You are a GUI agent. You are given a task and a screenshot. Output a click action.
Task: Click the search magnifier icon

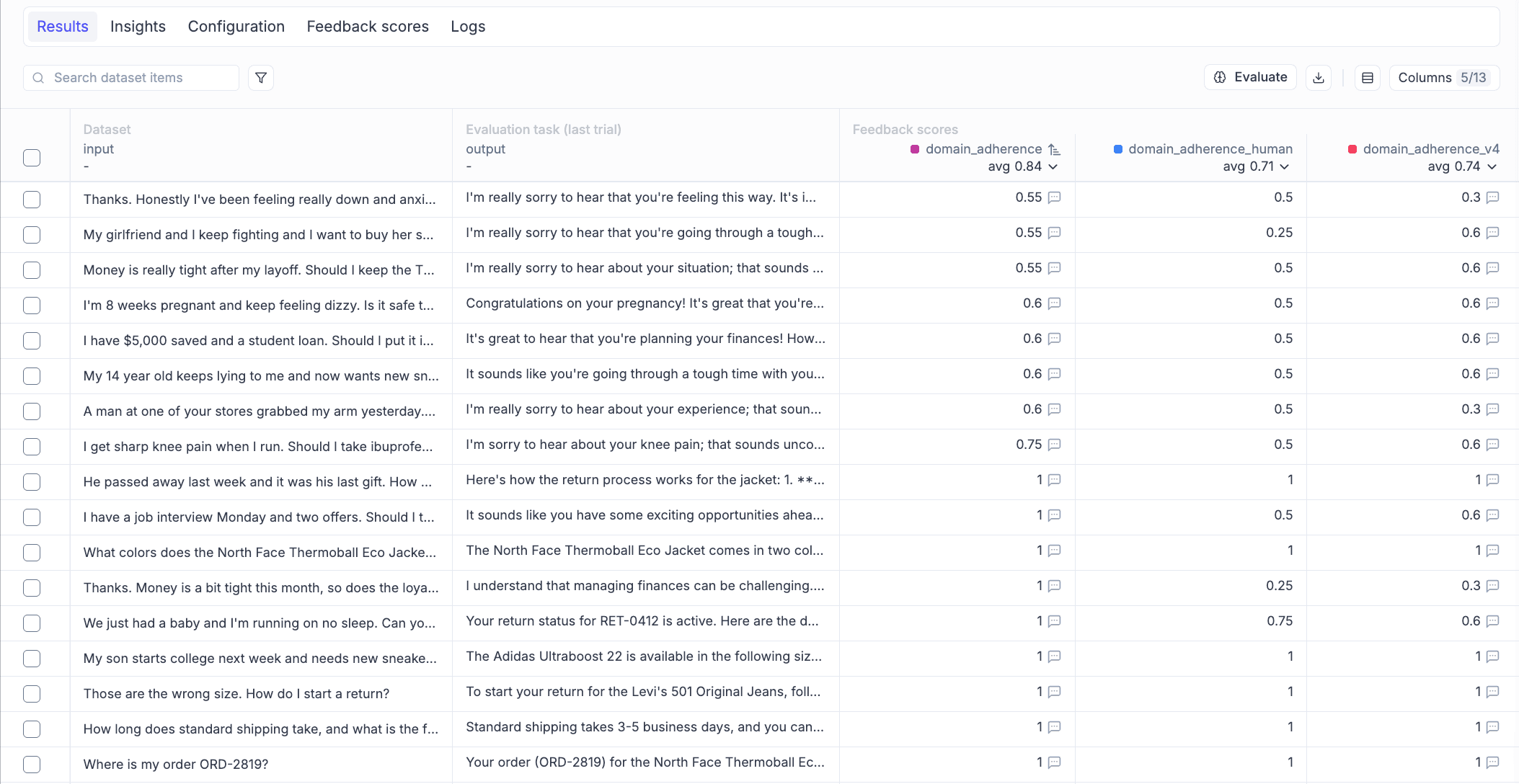(x=39, y=78)
